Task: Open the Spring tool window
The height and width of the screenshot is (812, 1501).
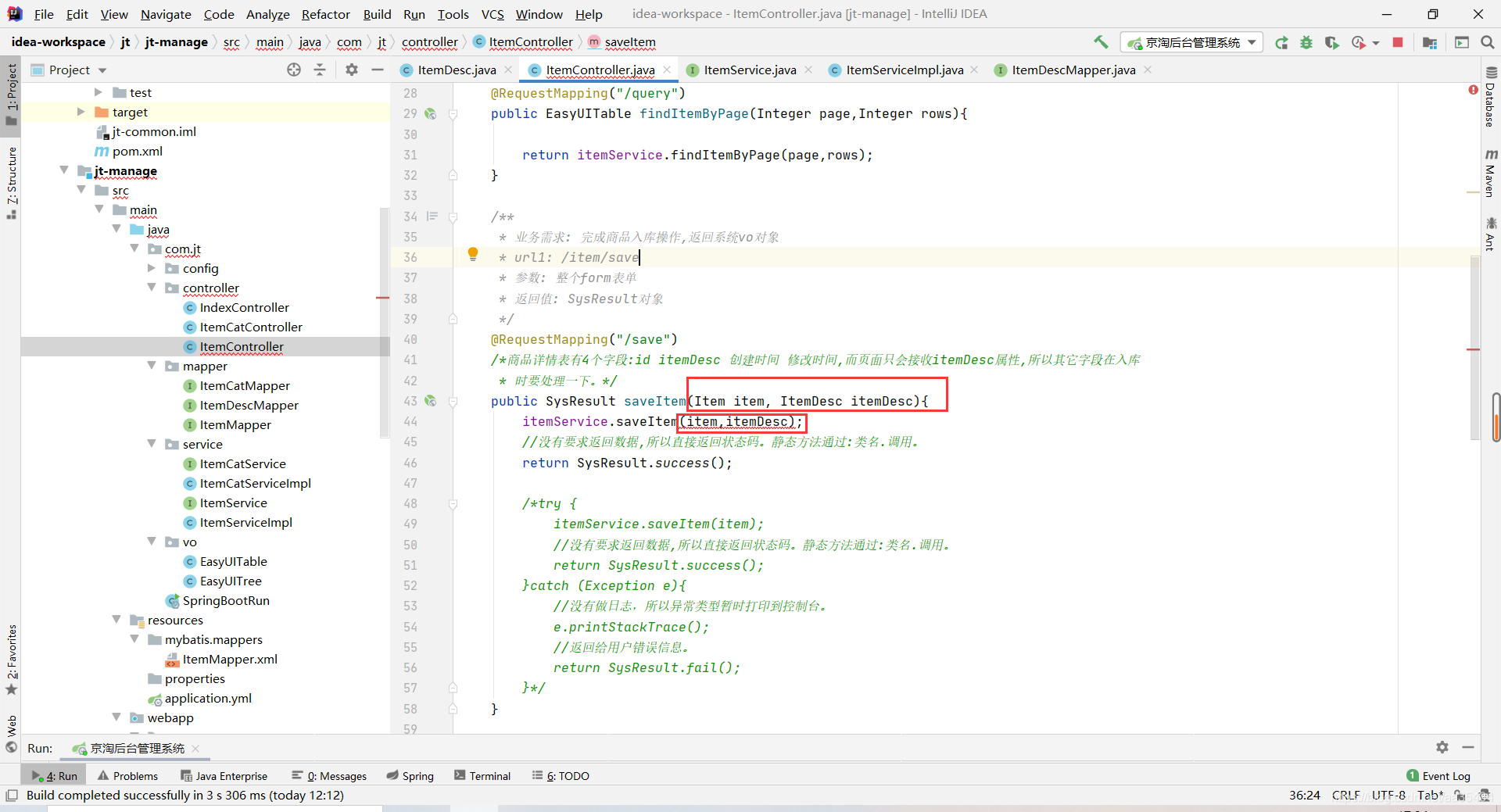Action: pos(410,775)
